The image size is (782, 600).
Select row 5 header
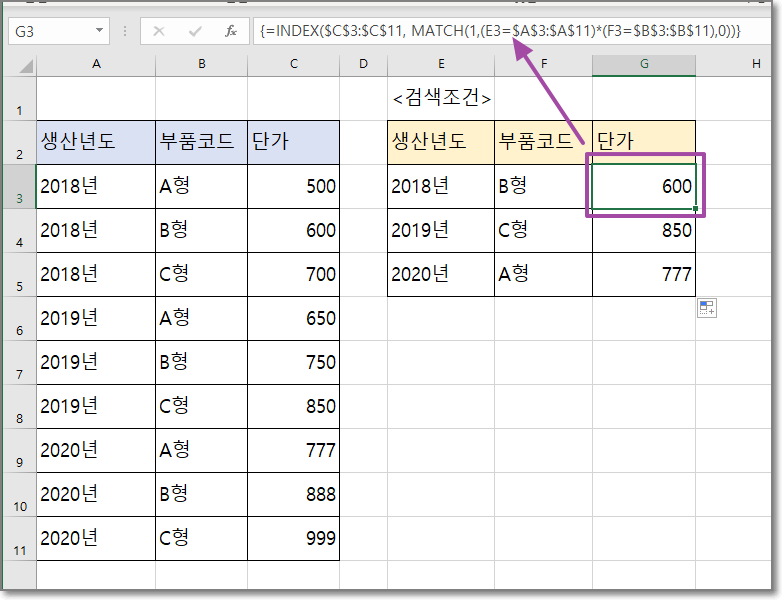[x=20, y=274]
